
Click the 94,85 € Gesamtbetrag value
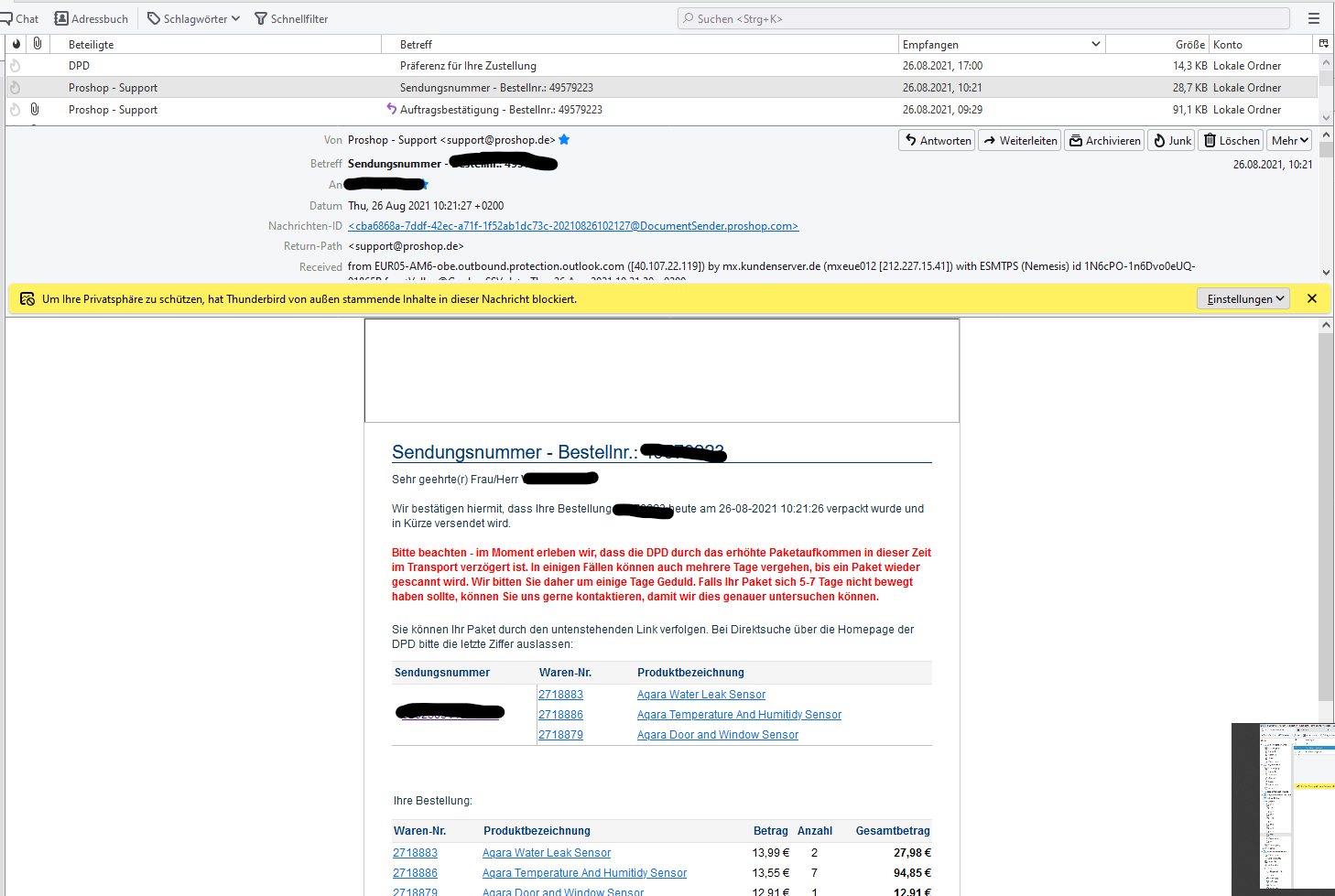[912, 873]
